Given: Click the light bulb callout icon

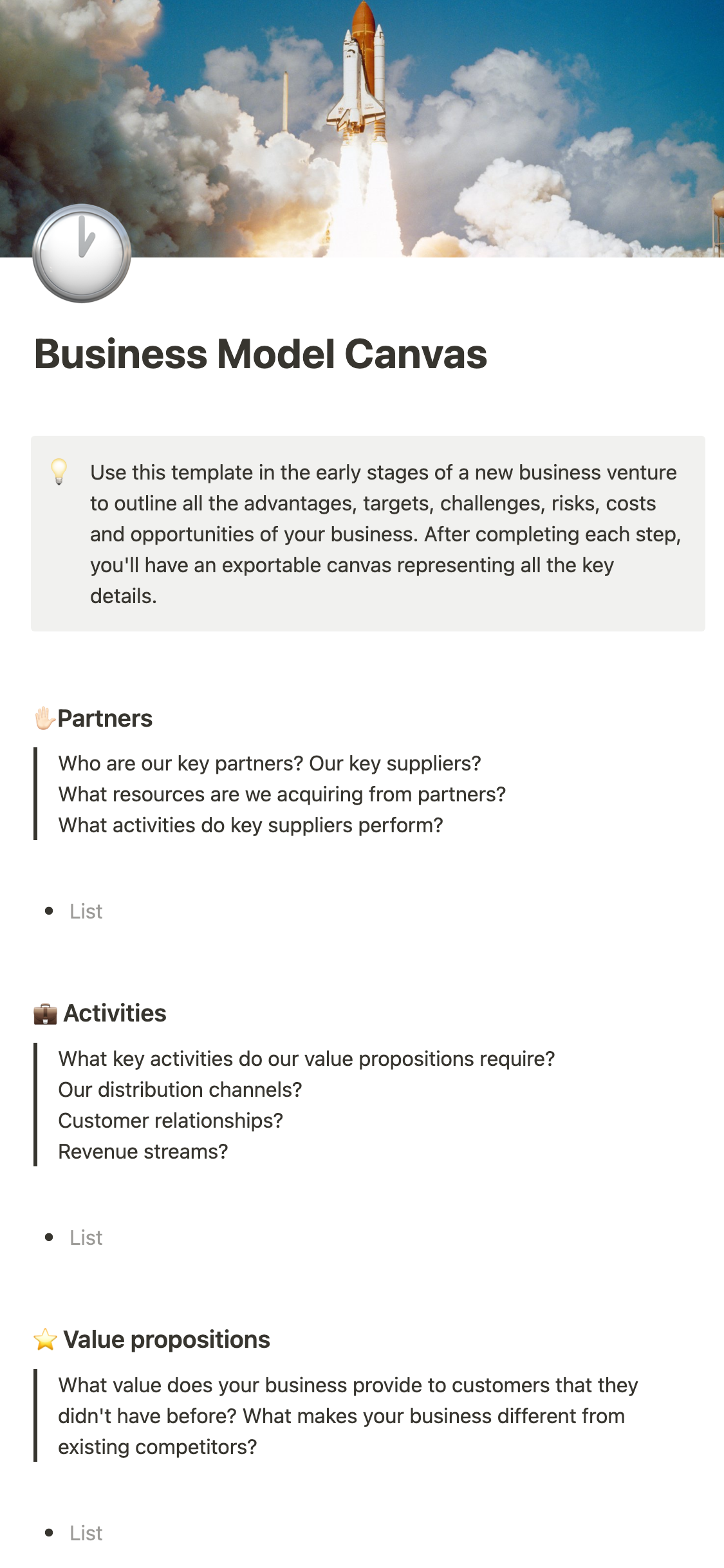Looking at the screenshot, I should [59, 472].
